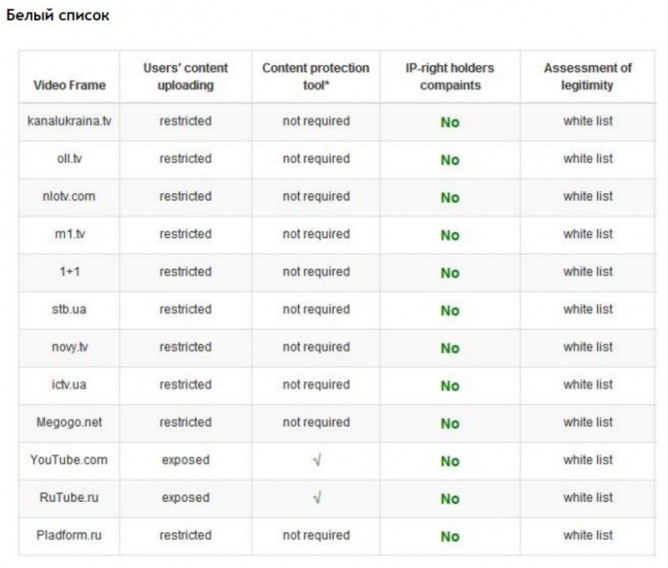Click the checkmark in the RuTube.ru row

pyautogui.click(x=316, y=498)
